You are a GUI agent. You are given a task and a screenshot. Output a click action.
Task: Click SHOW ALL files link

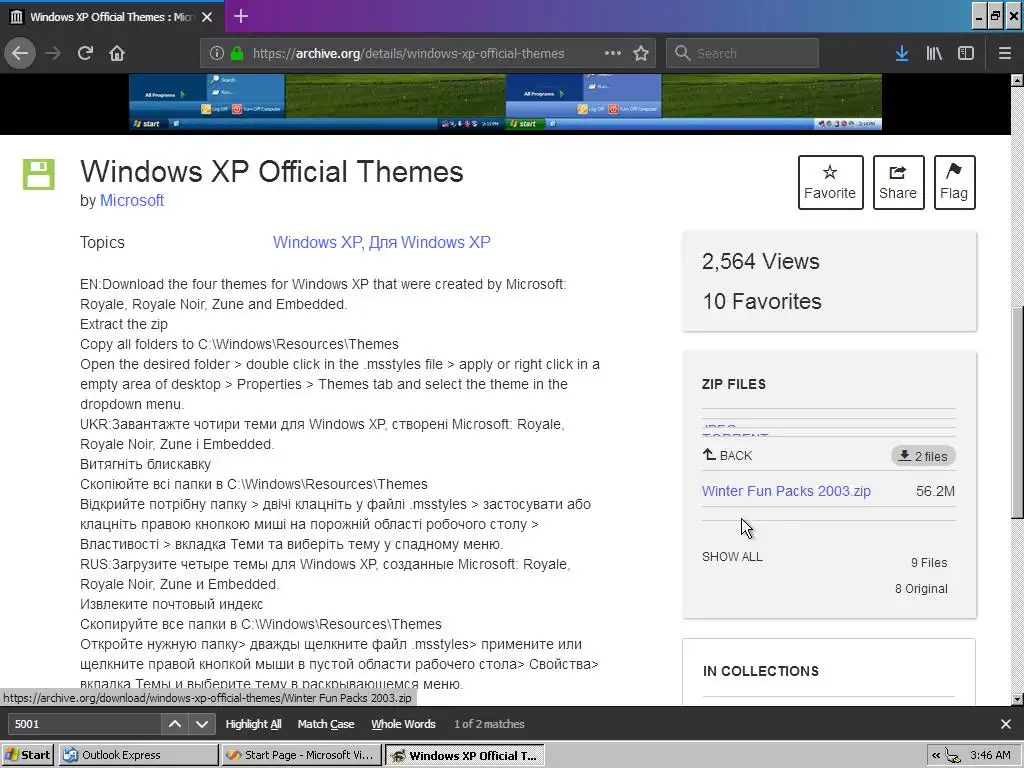[732, 557]
